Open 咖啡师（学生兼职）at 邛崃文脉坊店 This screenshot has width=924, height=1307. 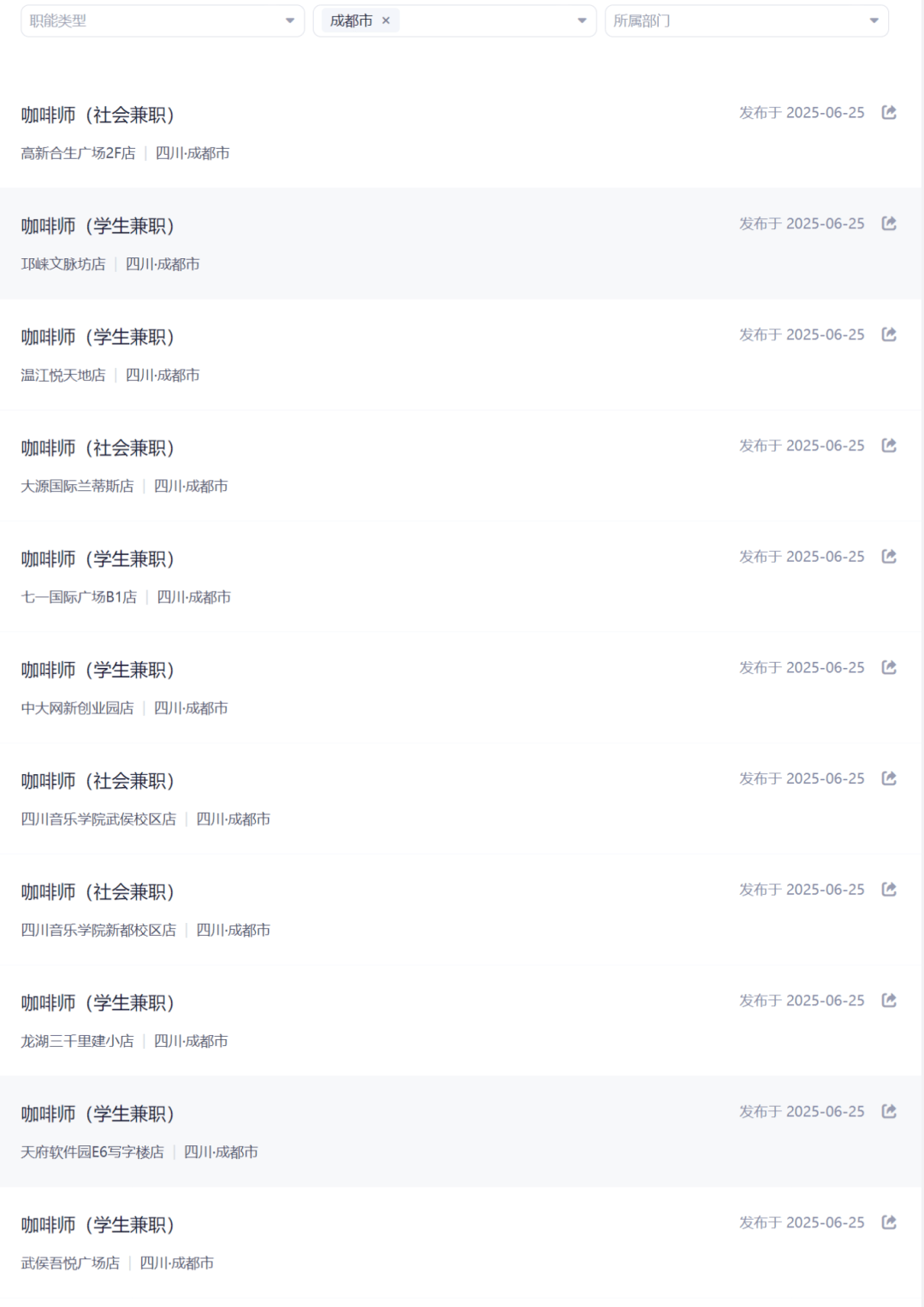[x=98, y=226]
